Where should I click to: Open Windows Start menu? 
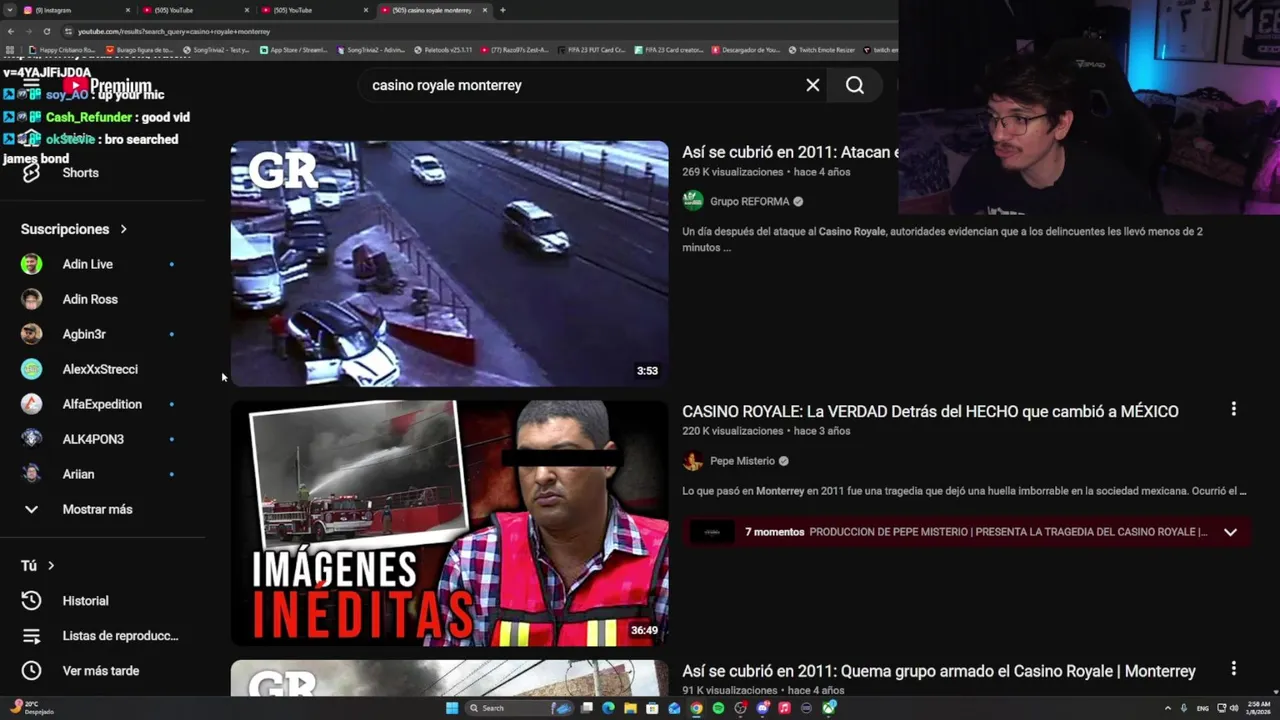pos(452,708)
